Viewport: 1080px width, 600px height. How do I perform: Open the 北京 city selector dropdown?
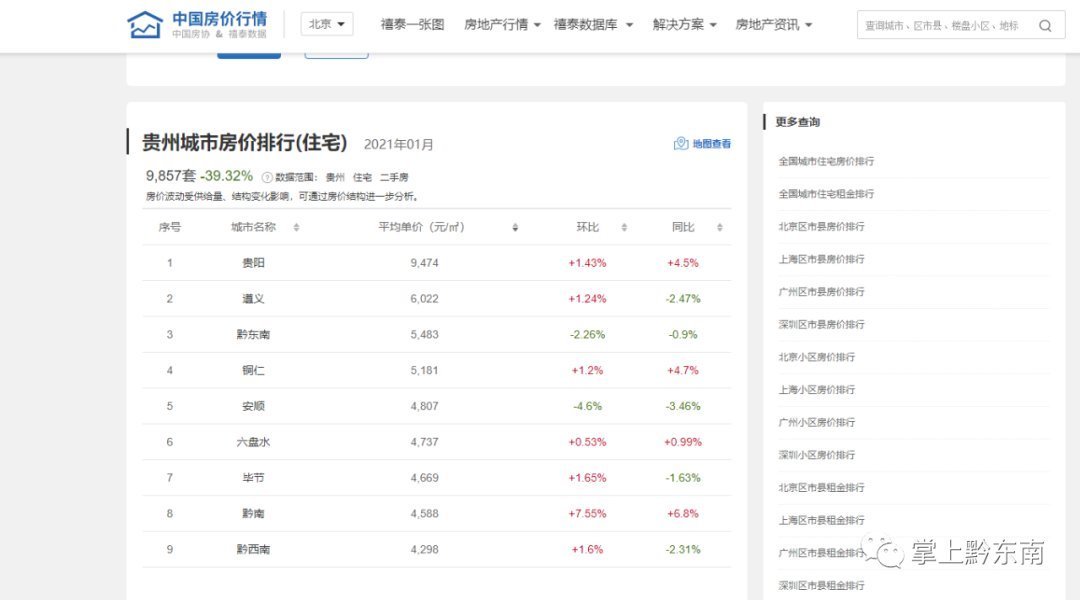[x=326, y=24]
